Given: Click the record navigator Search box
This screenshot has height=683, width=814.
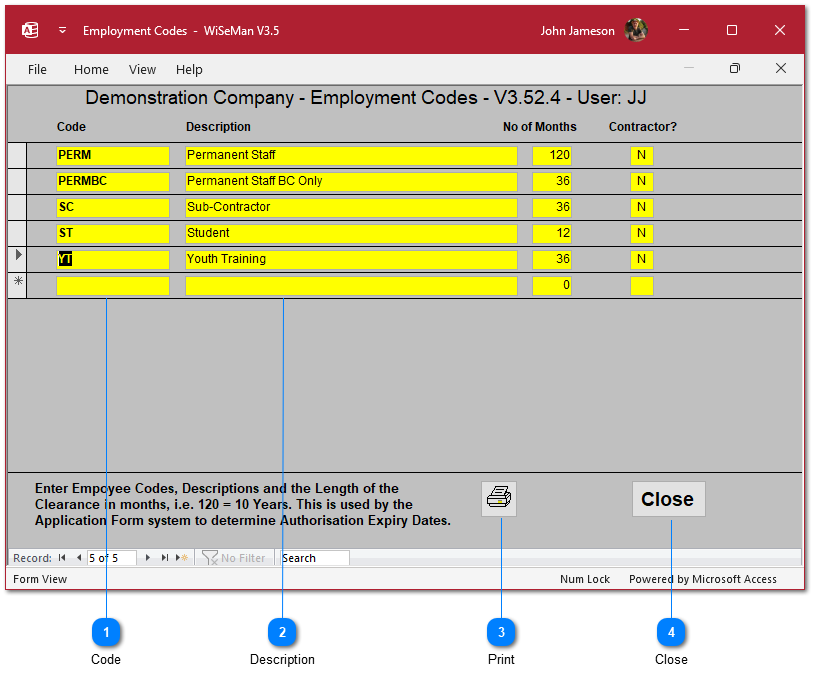Looking at the screenshot, I should (314, 558).
